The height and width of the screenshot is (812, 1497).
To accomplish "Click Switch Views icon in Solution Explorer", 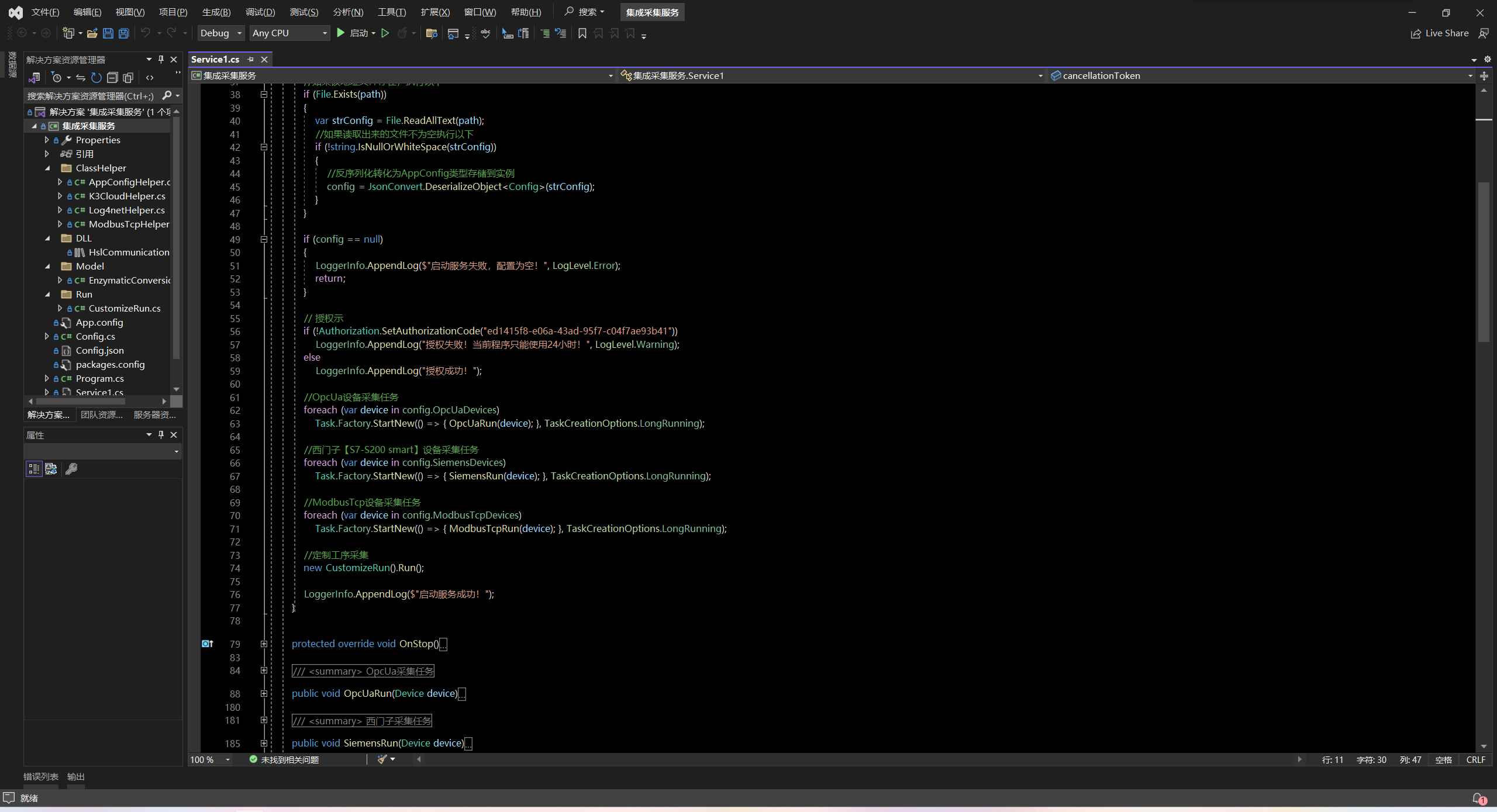I will (x=35, y=78).
